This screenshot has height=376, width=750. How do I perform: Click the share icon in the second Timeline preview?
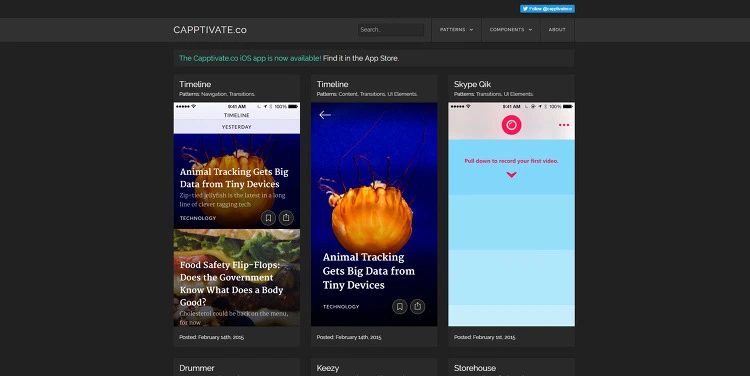click(x=418, y=306)
